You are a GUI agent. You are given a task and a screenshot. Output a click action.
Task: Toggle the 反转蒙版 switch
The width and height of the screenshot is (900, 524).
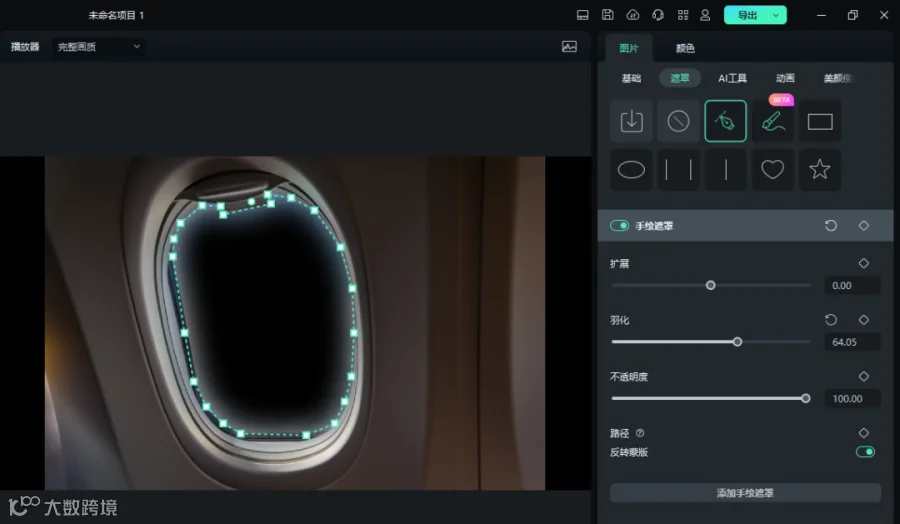865,452
